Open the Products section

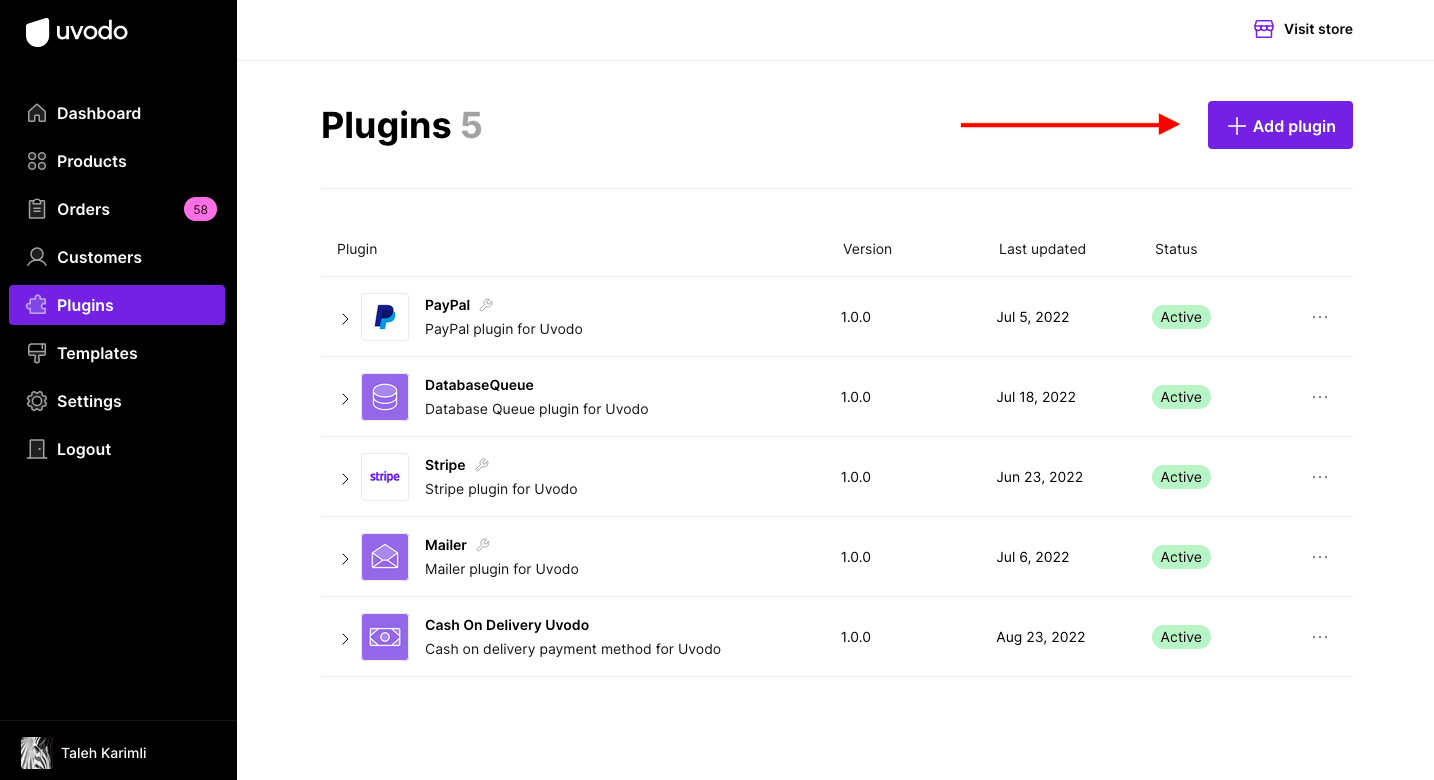pos(117,161)
